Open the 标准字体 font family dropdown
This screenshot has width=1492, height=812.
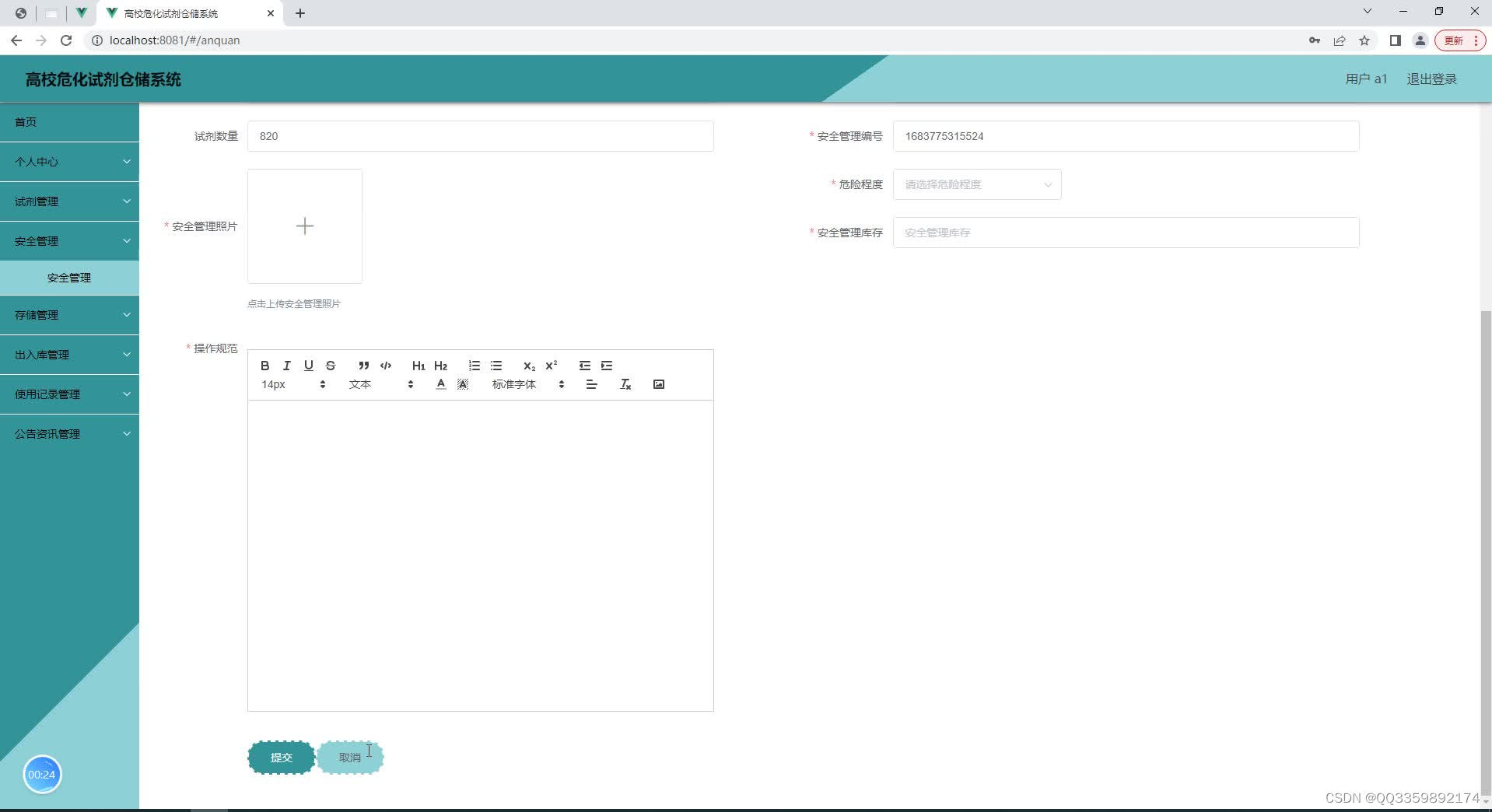tap(528, 384)
